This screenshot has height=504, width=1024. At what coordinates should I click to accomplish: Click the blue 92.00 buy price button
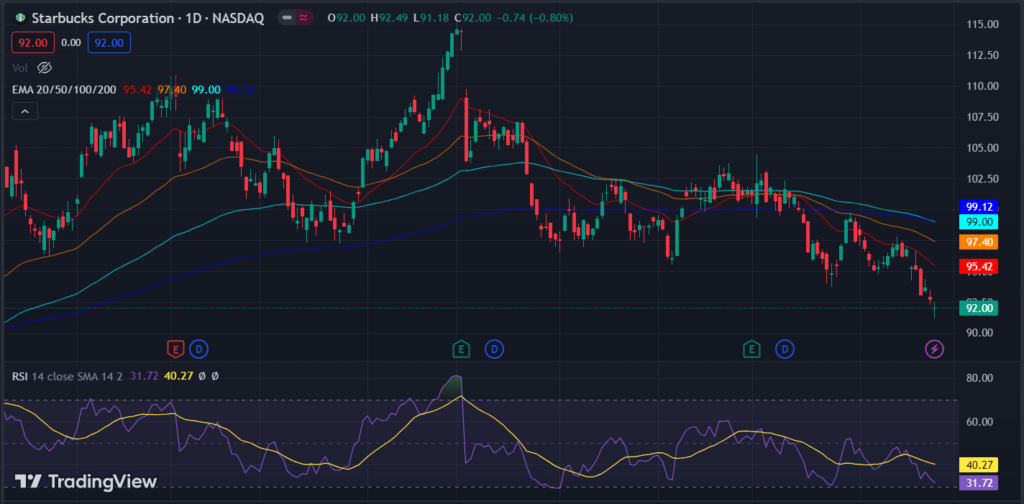(109, 42)
